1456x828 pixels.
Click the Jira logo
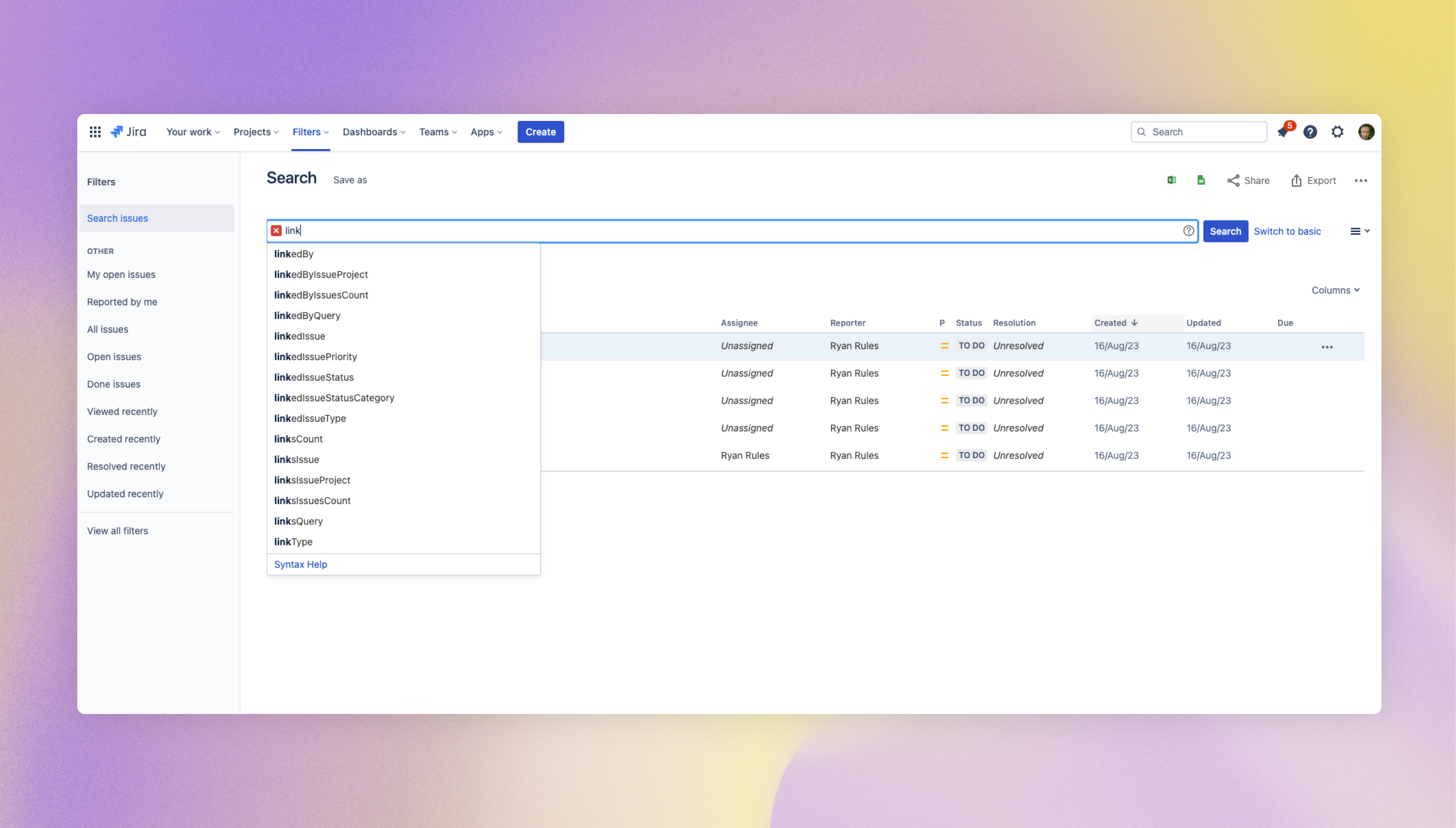pyautogui.click(x=128, y=132)
